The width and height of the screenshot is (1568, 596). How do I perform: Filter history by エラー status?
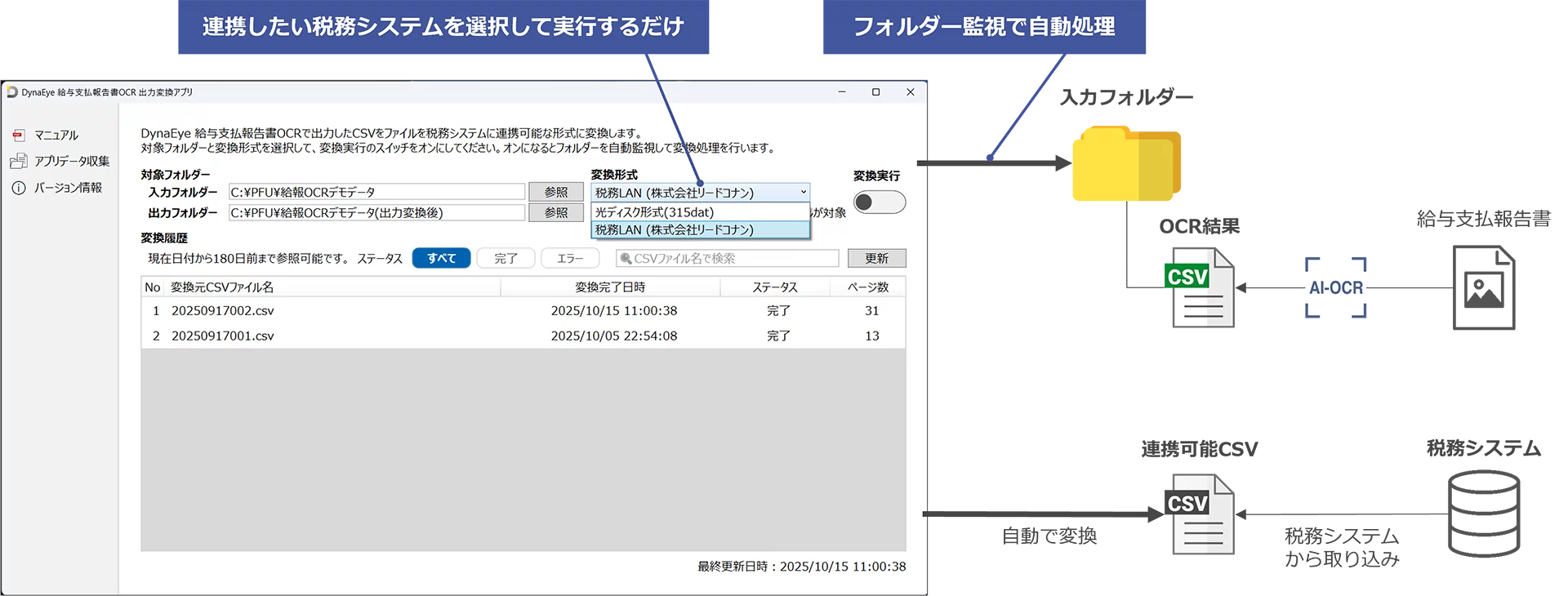[x=570, y=259]
